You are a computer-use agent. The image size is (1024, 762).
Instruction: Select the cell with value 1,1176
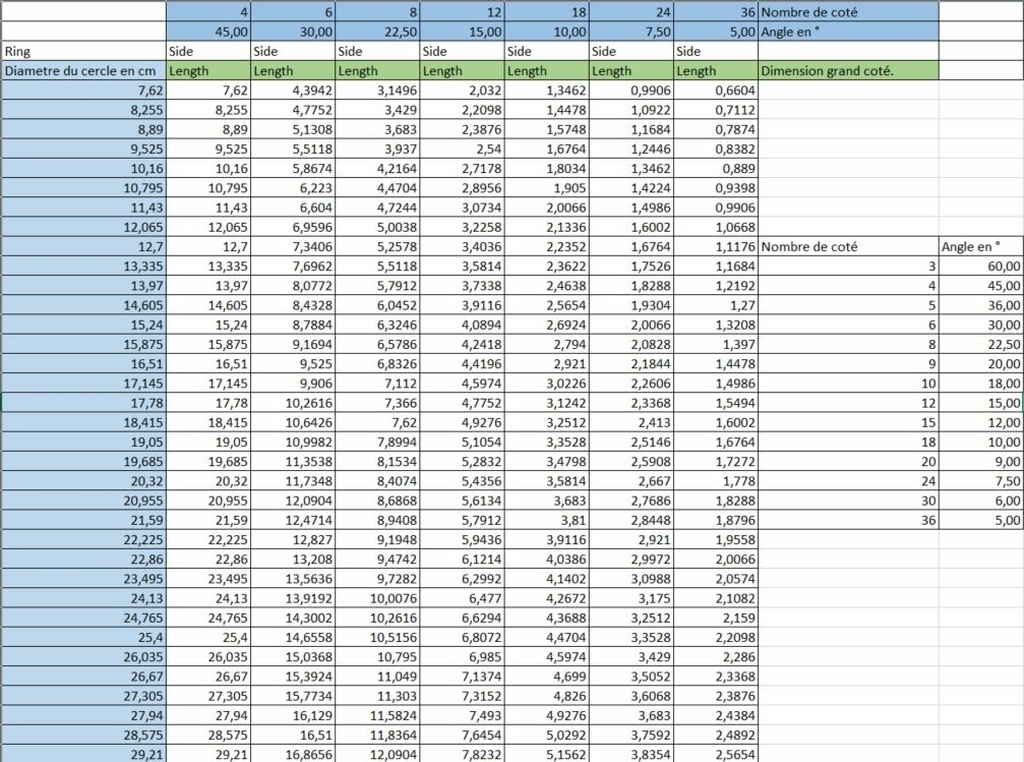716,247
